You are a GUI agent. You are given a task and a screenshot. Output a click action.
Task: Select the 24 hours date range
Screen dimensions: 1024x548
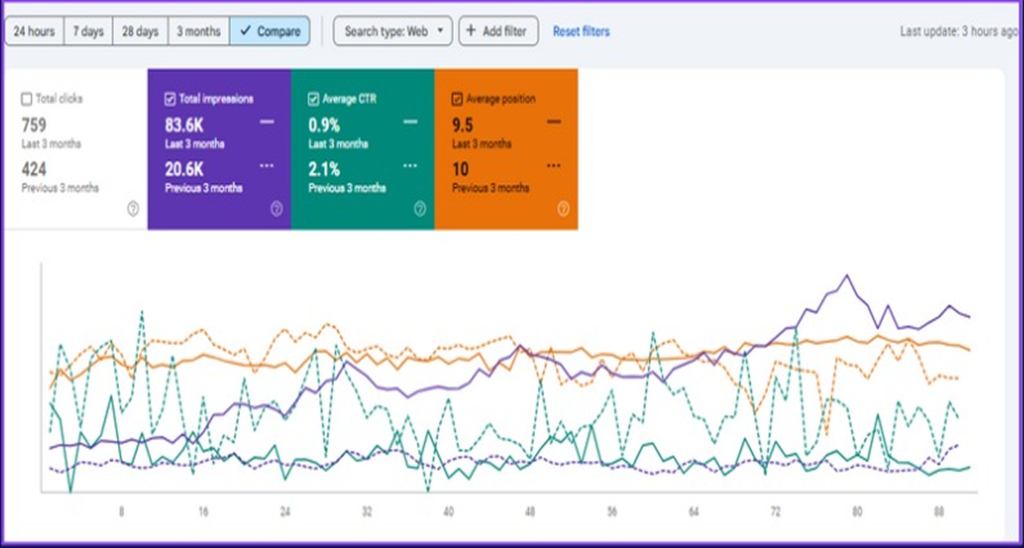click(34, 31)
